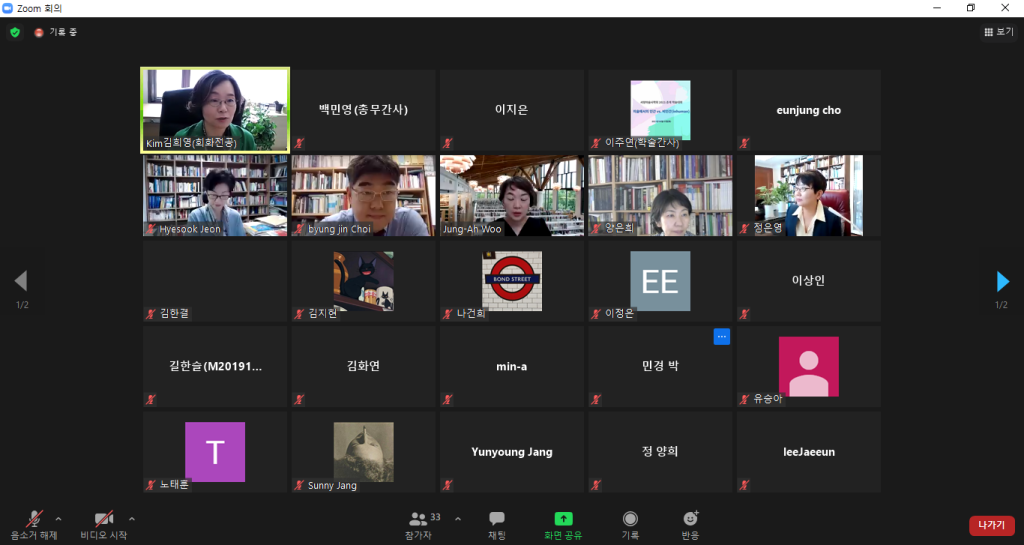This screenshot has width=1024, height=545.
Task: Click the leave meeting (나가기) button
Action: (991, 525)
